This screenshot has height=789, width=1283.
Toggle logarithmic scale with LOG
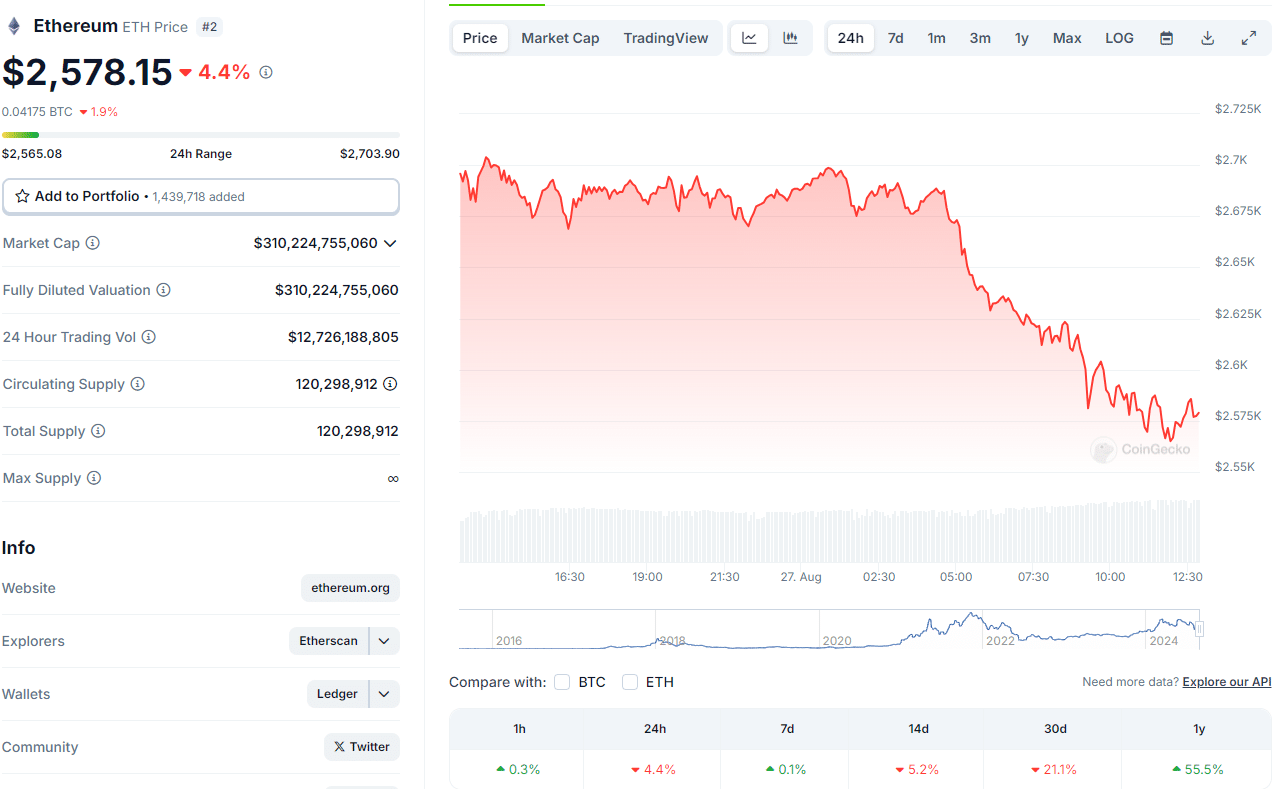[1119, 37]
